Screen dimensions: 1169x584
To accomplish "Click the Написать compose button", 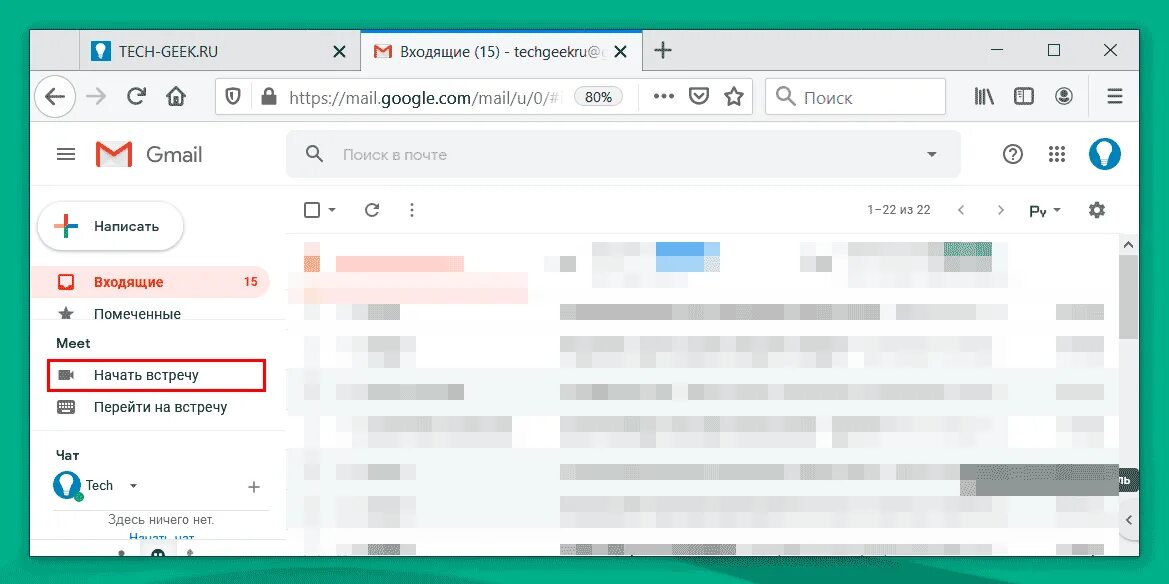I will coord(110,226).
